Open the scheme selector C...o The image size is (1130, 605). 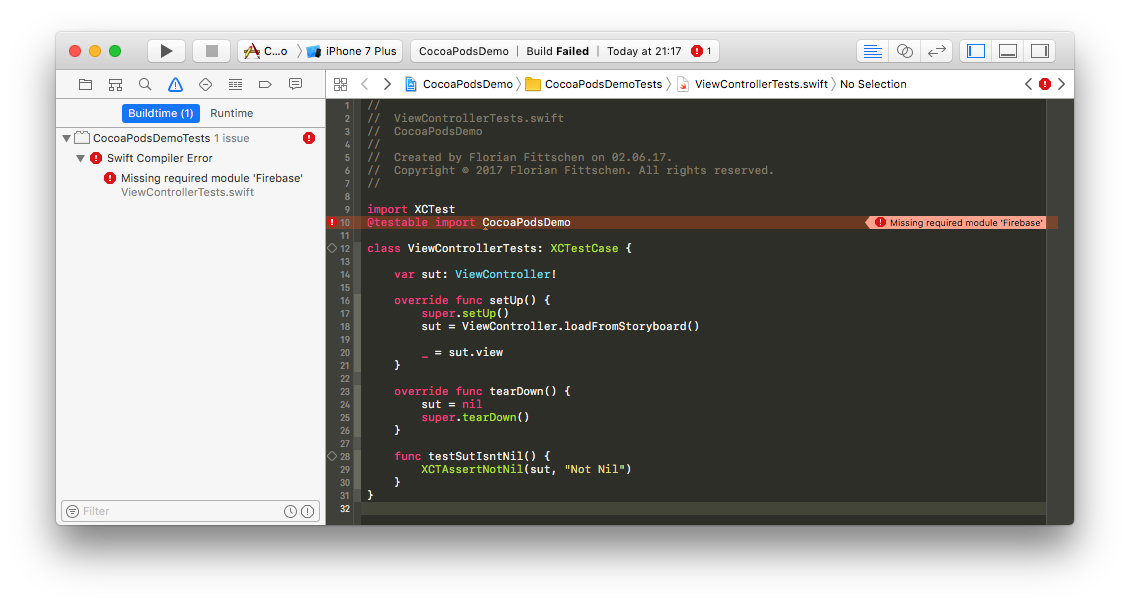(x=267, y=51)
